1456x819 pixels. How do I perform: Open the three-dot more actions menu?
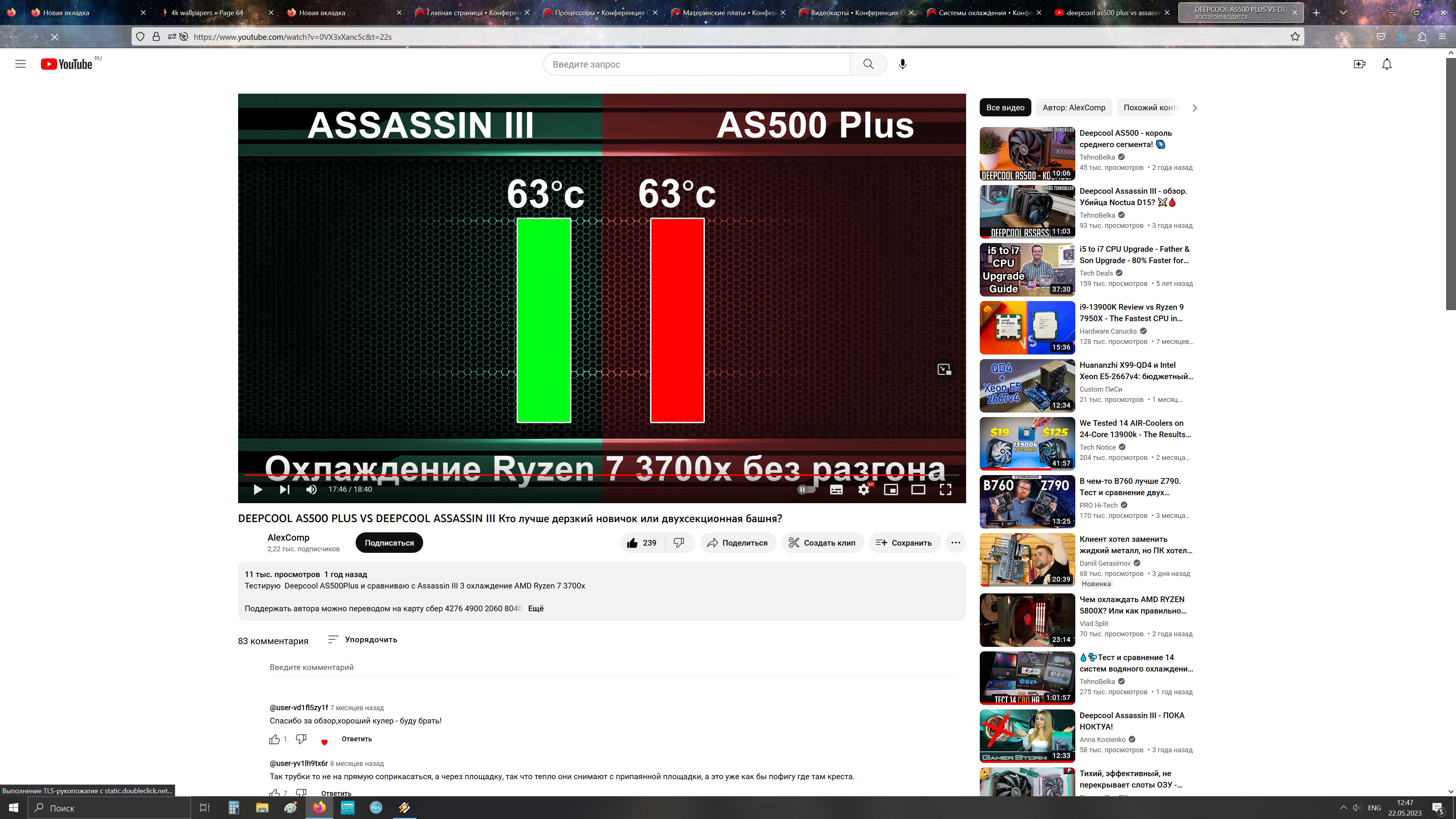pos(955,543)
